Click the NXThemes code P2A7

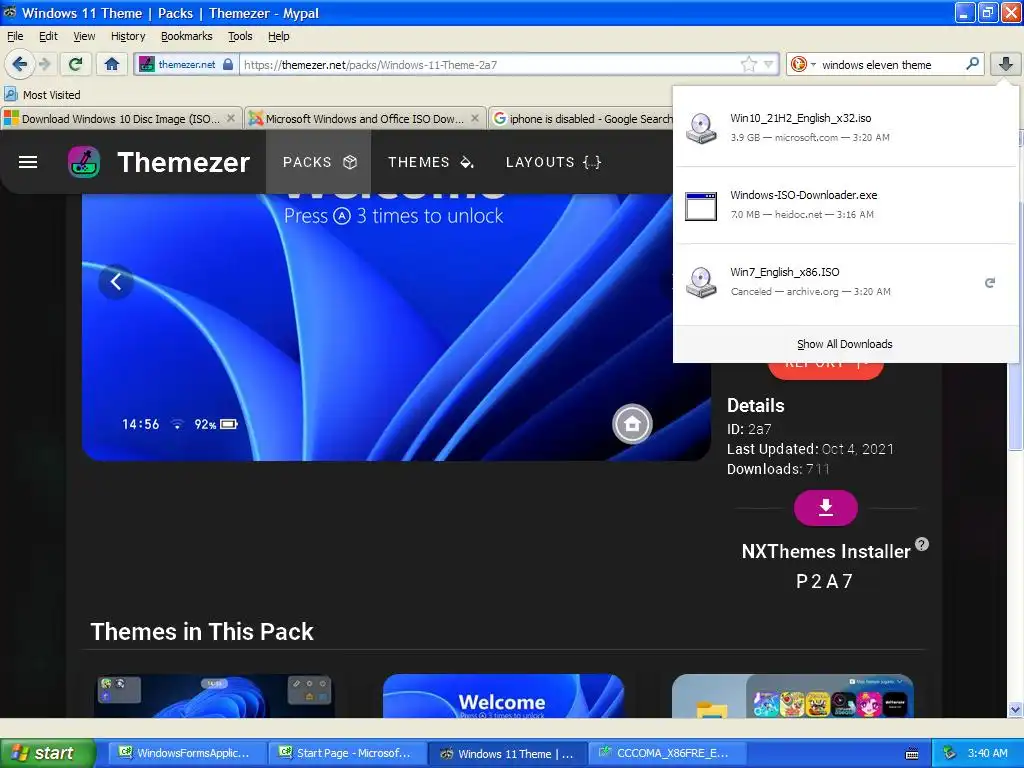coord(825,581)
